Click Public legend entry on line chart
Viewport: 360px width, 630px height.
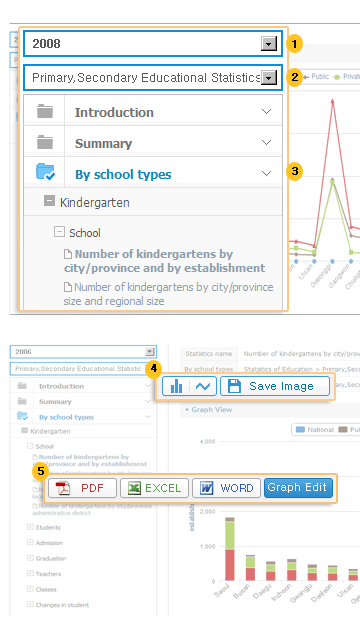click(315, 76)
